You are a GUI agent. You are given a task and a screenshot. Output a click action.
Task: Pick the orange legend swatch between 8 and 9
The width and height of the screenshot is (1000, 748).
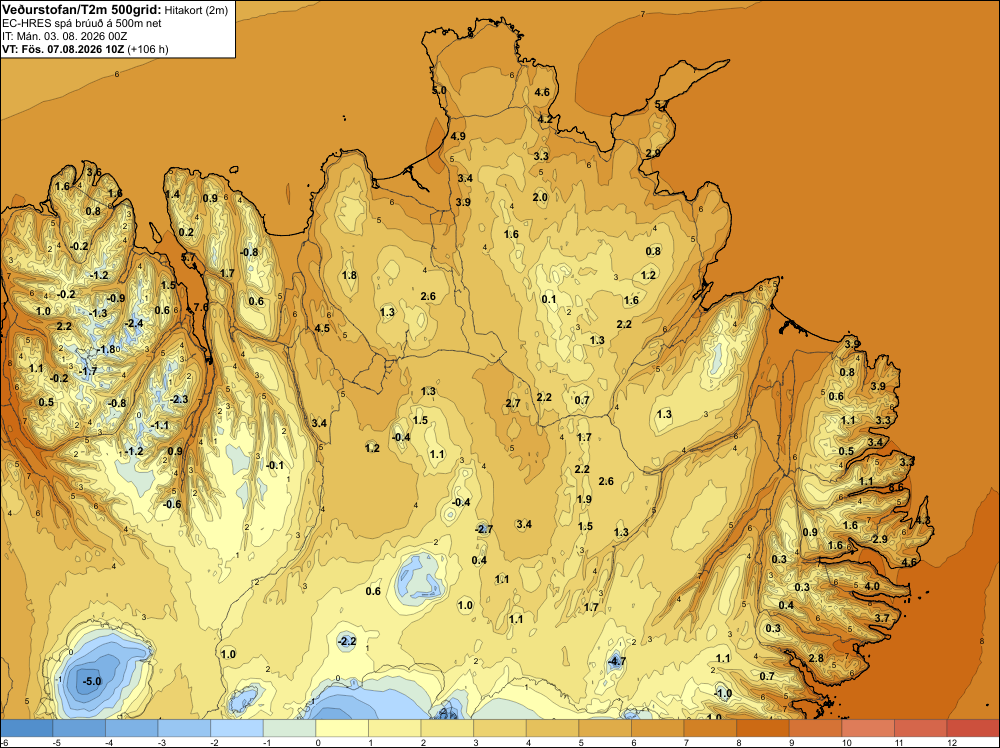pos(763,728)
